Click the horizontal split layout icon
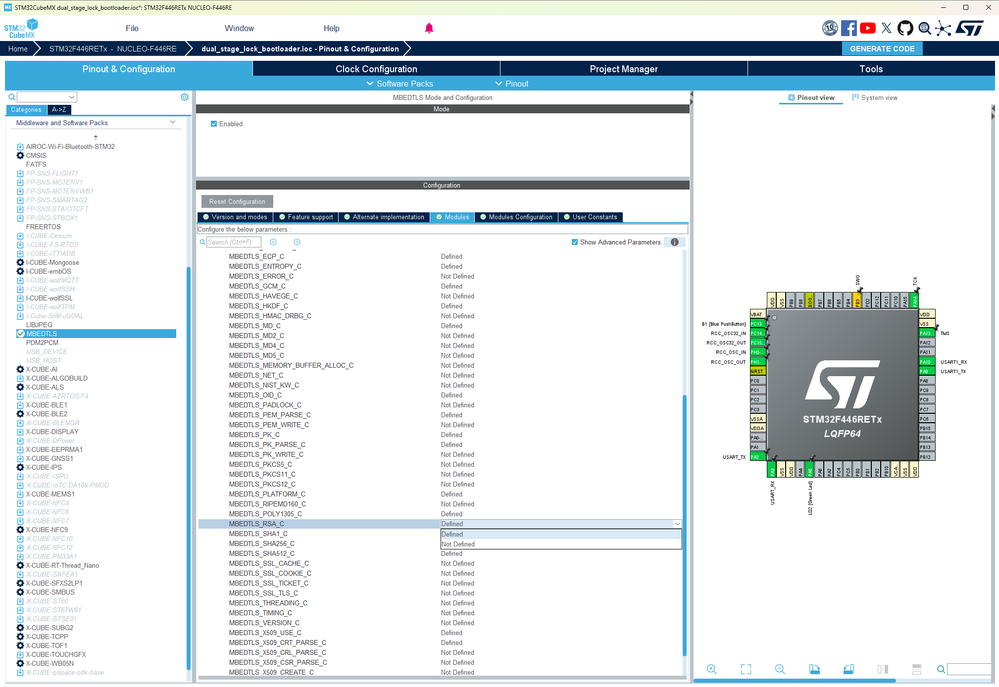Screen dimensions: 999x687 (916, 669)
